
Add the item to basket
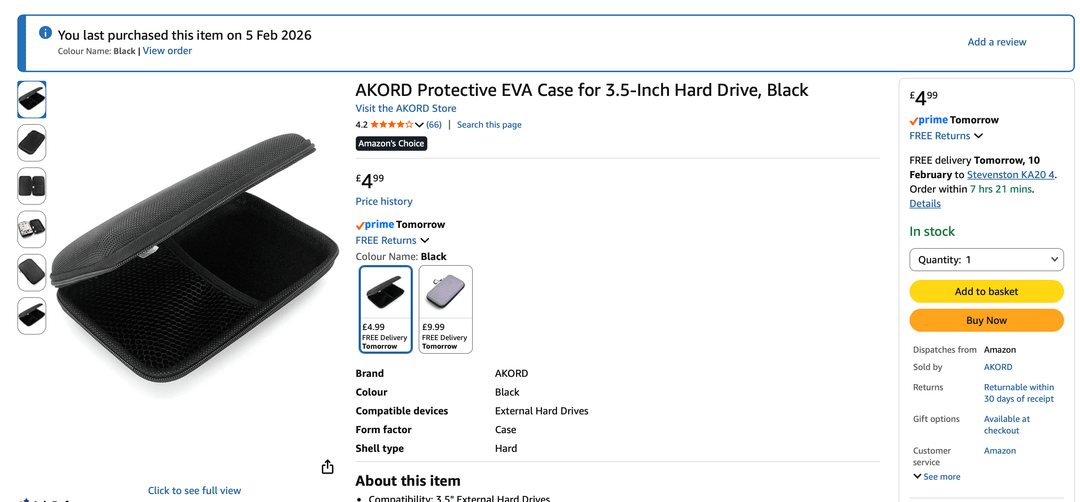tap(986, 291)
